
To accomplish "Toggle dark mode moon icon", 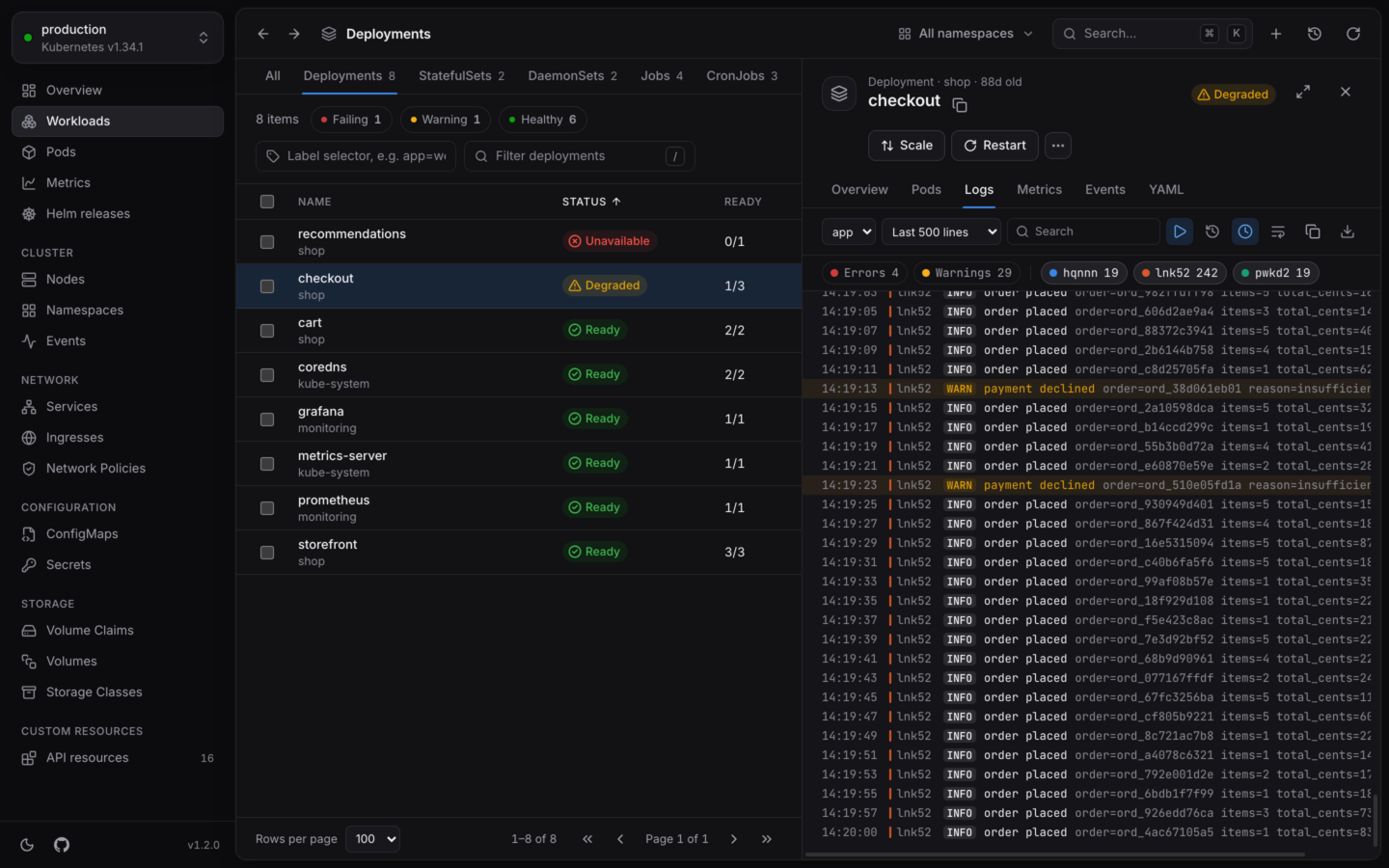I will click(x=27, y=845).
